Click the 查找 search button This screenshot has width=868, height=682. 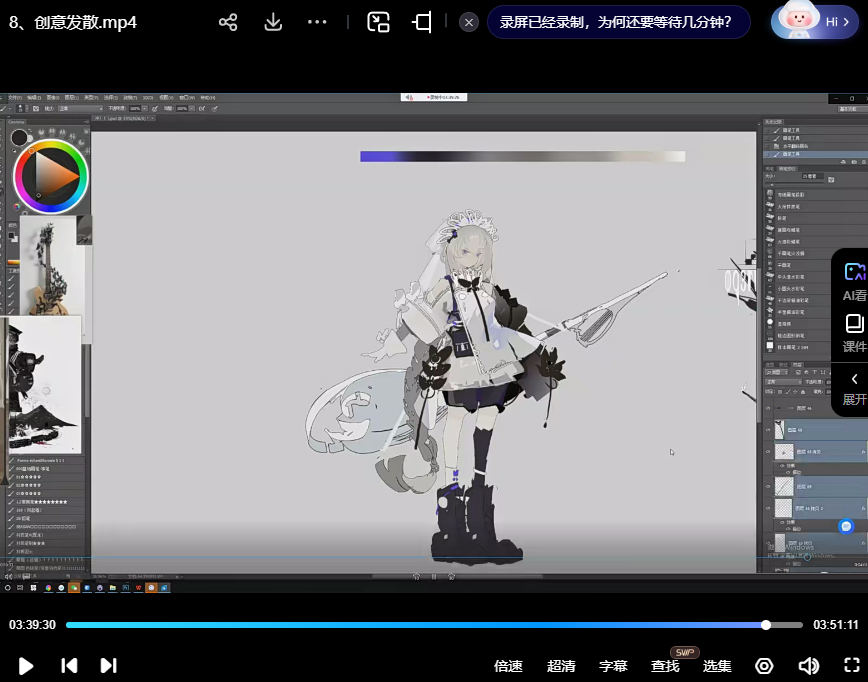[x=665, y=666]
